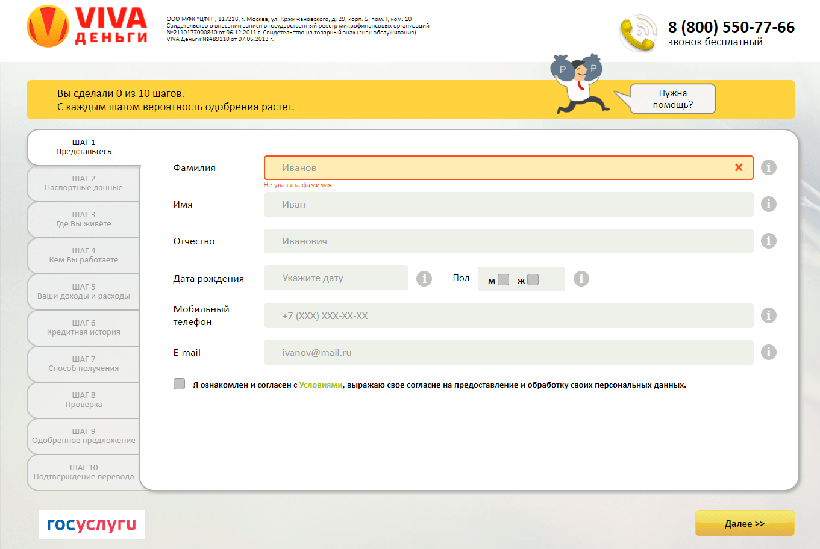Check the terms agreement checkbox
Viewport: 820px width, 549px height.
(179, 383)
